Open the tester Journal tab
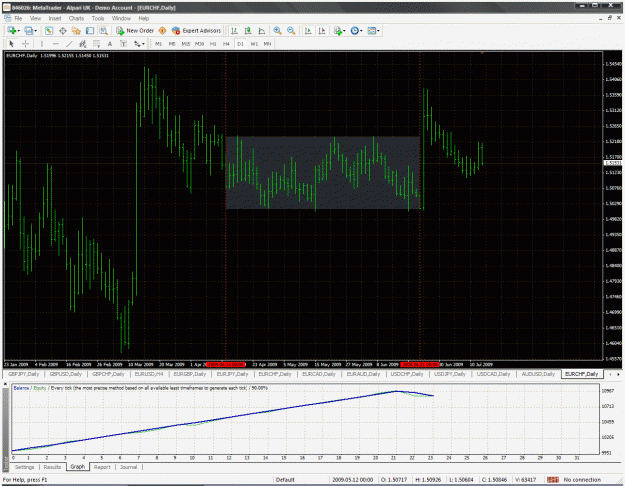 pos(128,467)
